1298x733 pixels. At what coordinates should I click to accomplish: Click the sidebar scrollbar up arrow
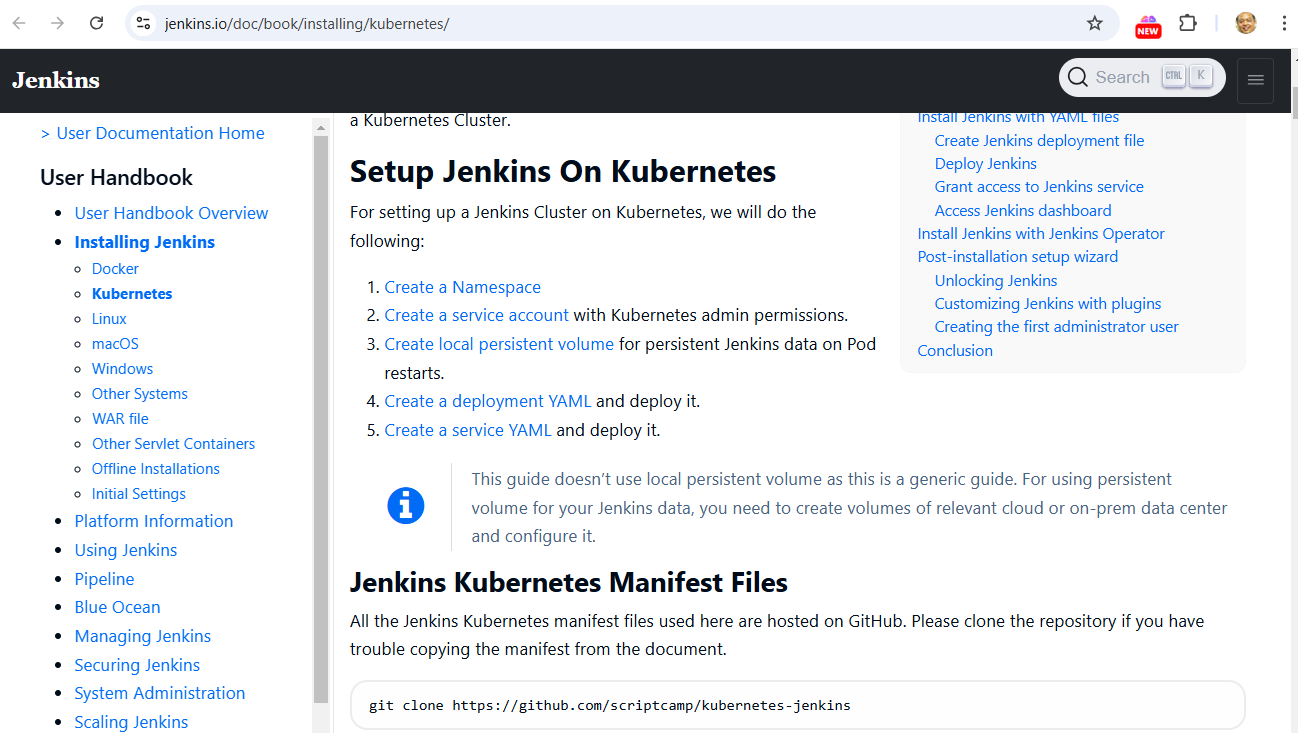coord(321,127)
